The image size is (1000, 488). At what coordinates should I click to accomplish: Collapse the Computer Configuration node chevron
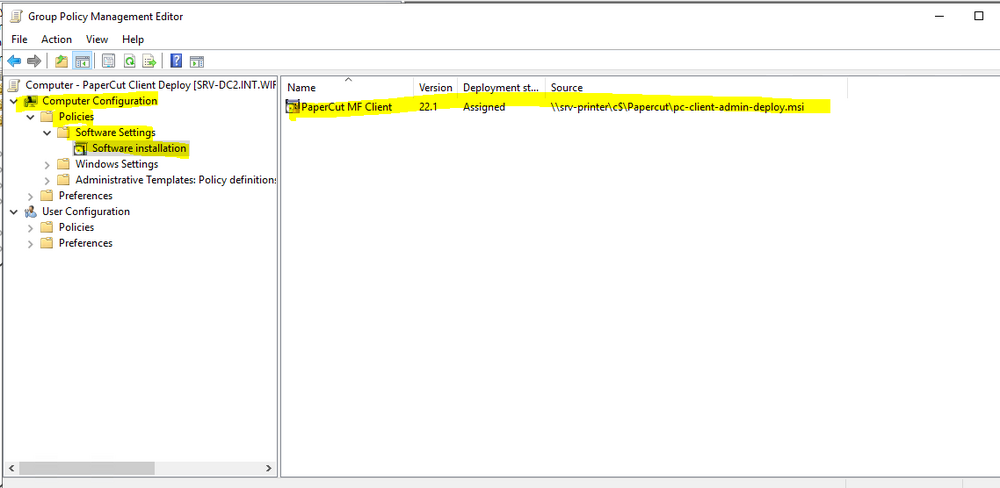pyautogui.click(x=14, y=101)
